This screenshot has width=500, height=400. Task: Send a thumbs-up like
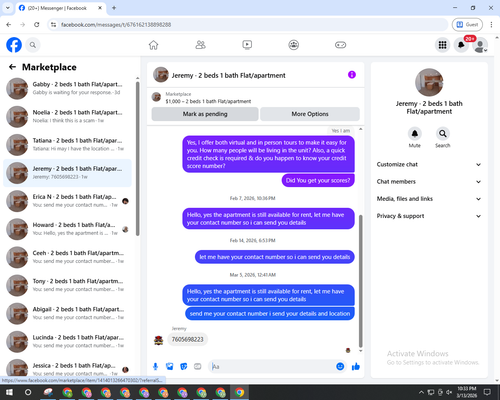(x=356, y=367)
